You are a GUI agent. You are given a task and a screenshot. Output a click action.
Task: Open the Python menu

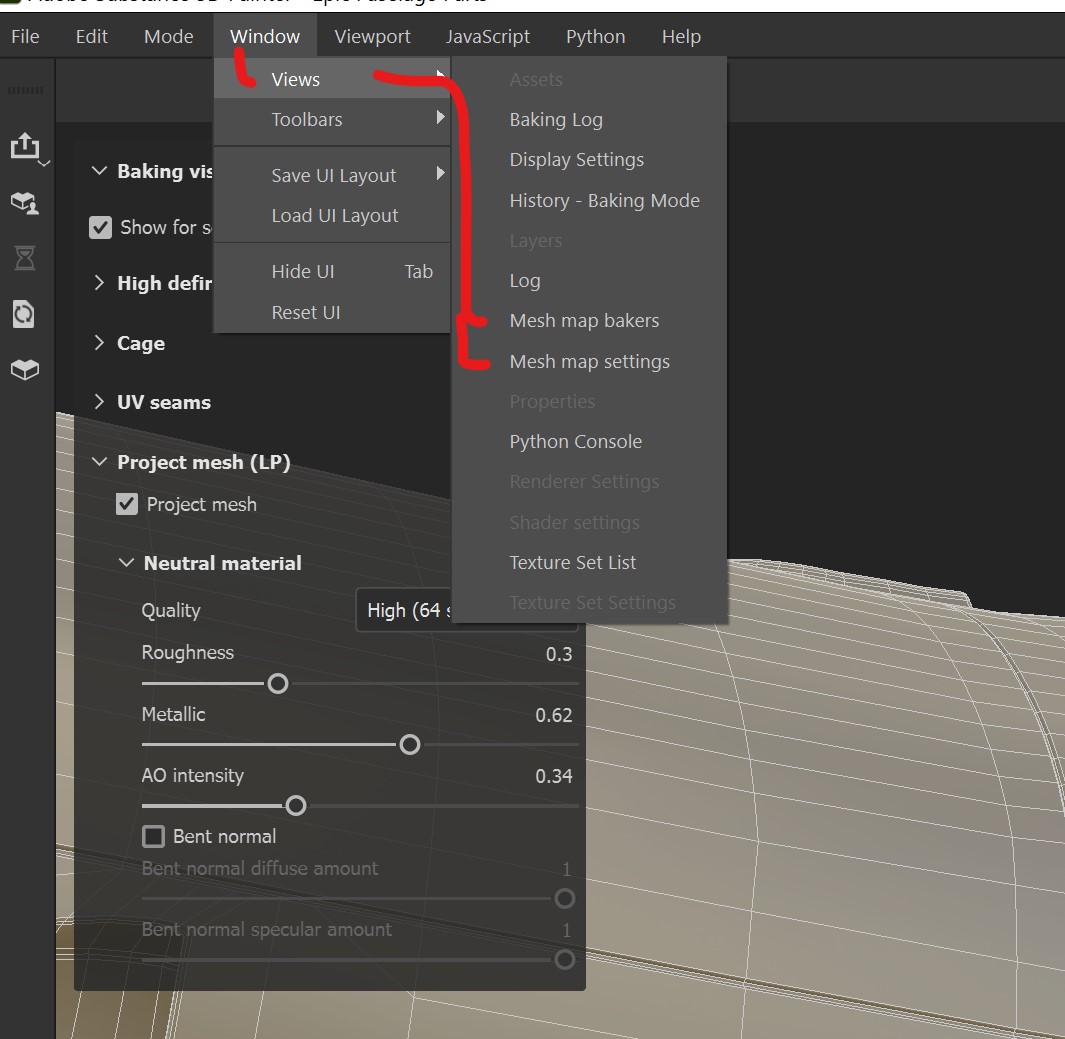point(595,36)
